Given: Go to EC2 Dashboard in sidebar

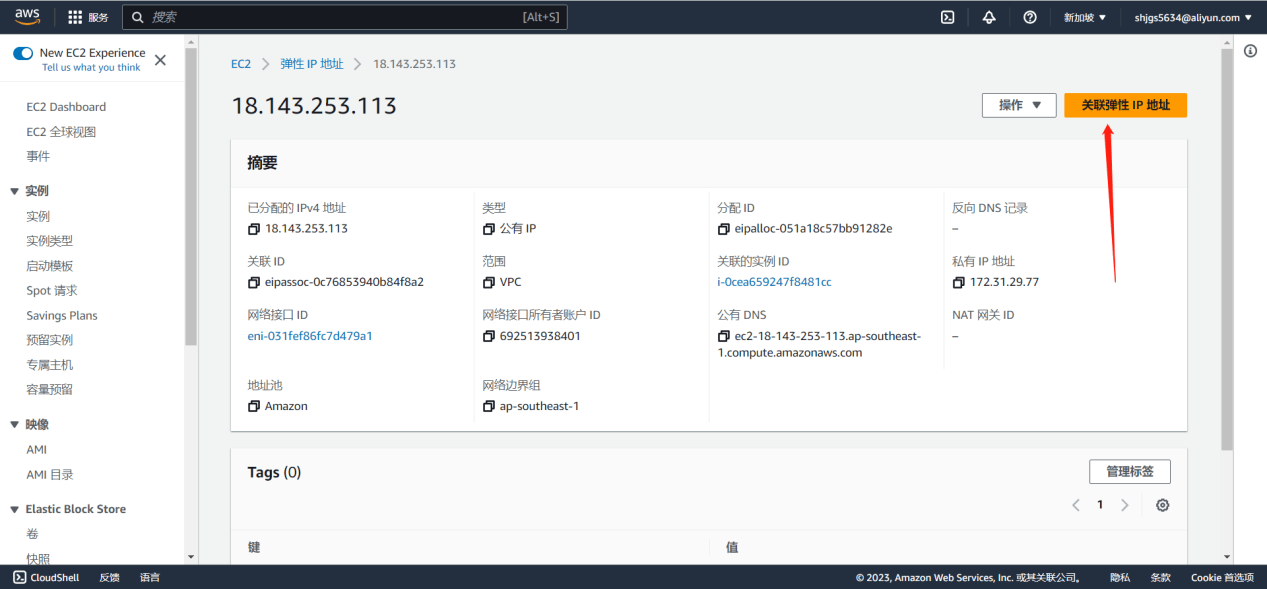Looking at the screenshot, I should pos(66,107).
